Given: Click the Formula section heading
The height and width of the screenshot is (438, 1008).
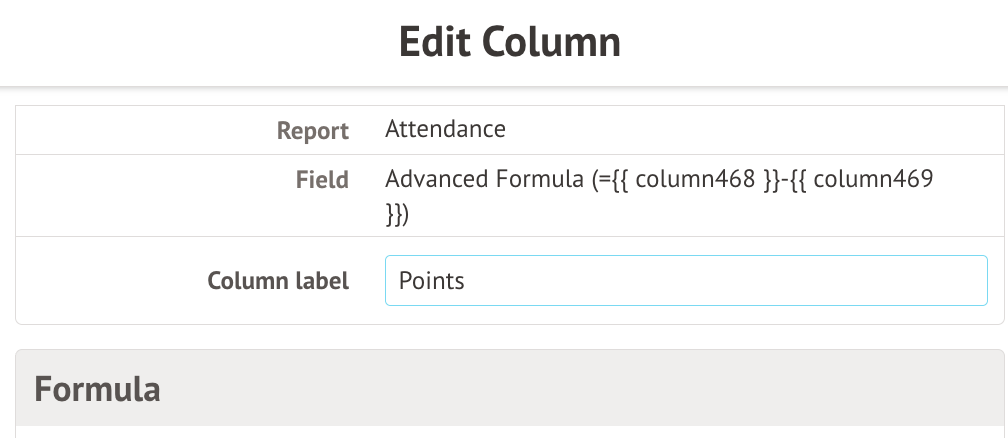Looking at the screenshot, I should [x=97, y=388].
